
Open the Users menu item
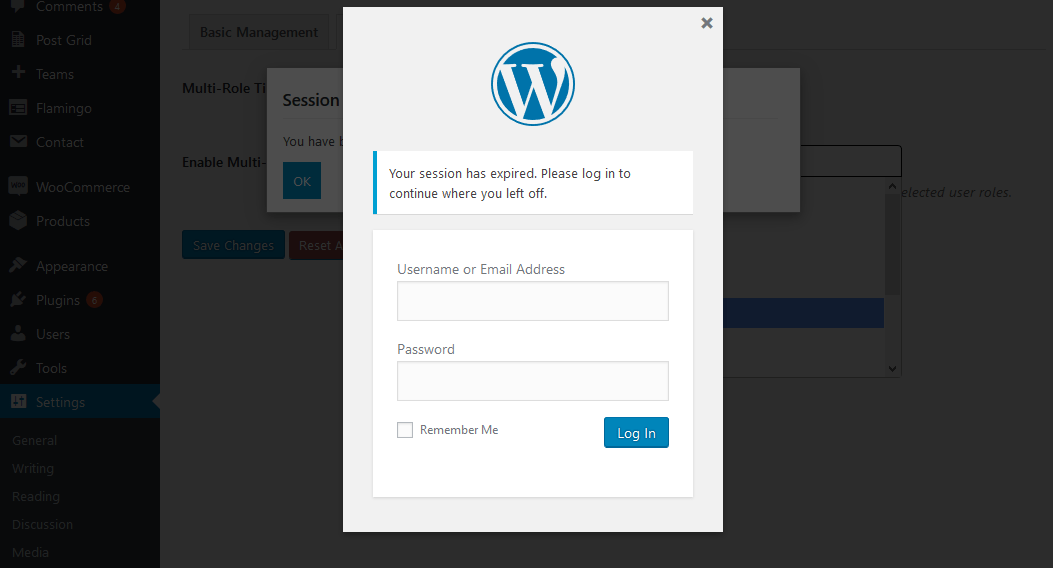pyautogui.click(x=53, y=334)
